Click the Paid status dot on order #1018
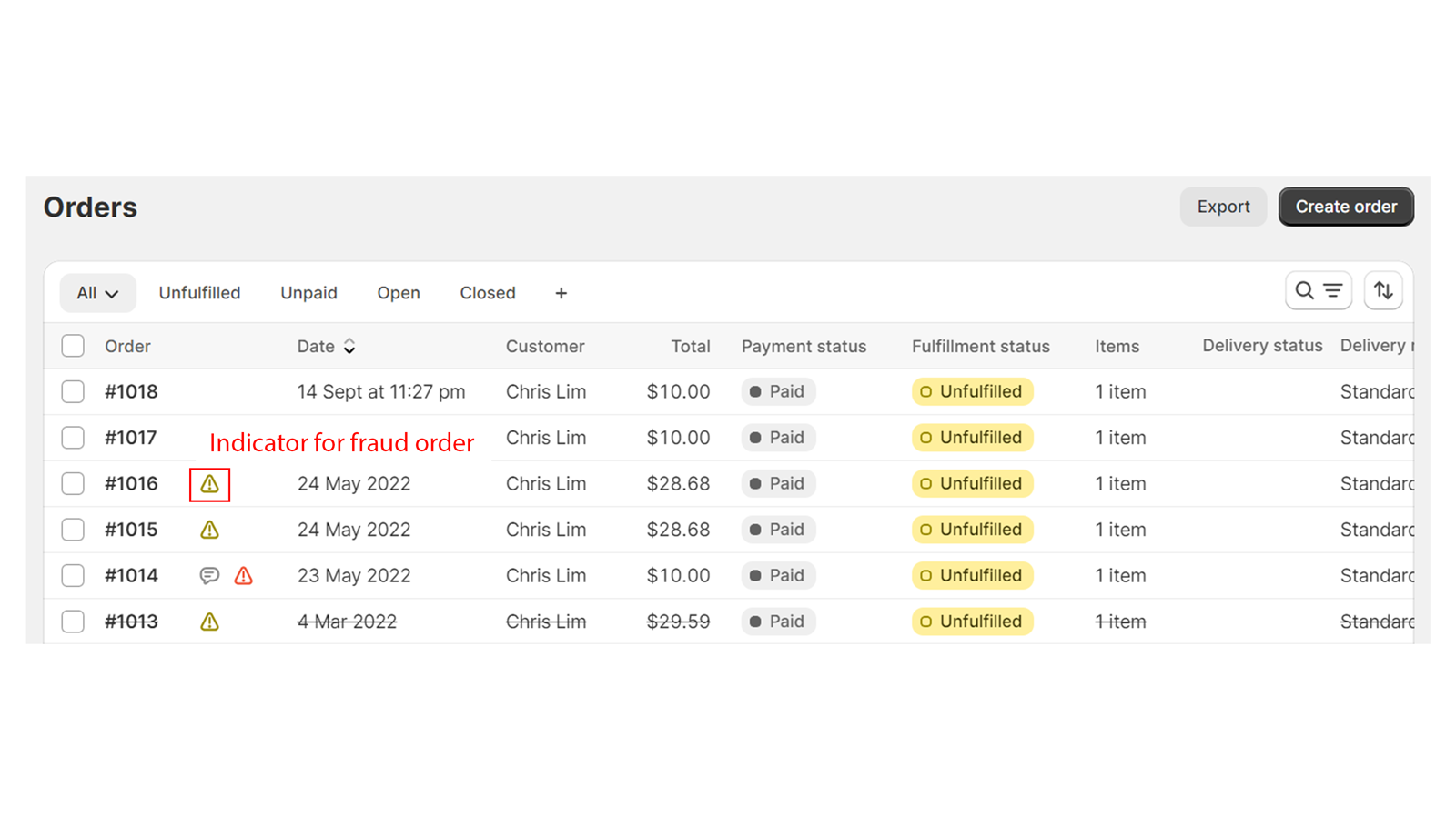Viewport: 1456px width, 819px height. tap(758, 391)
